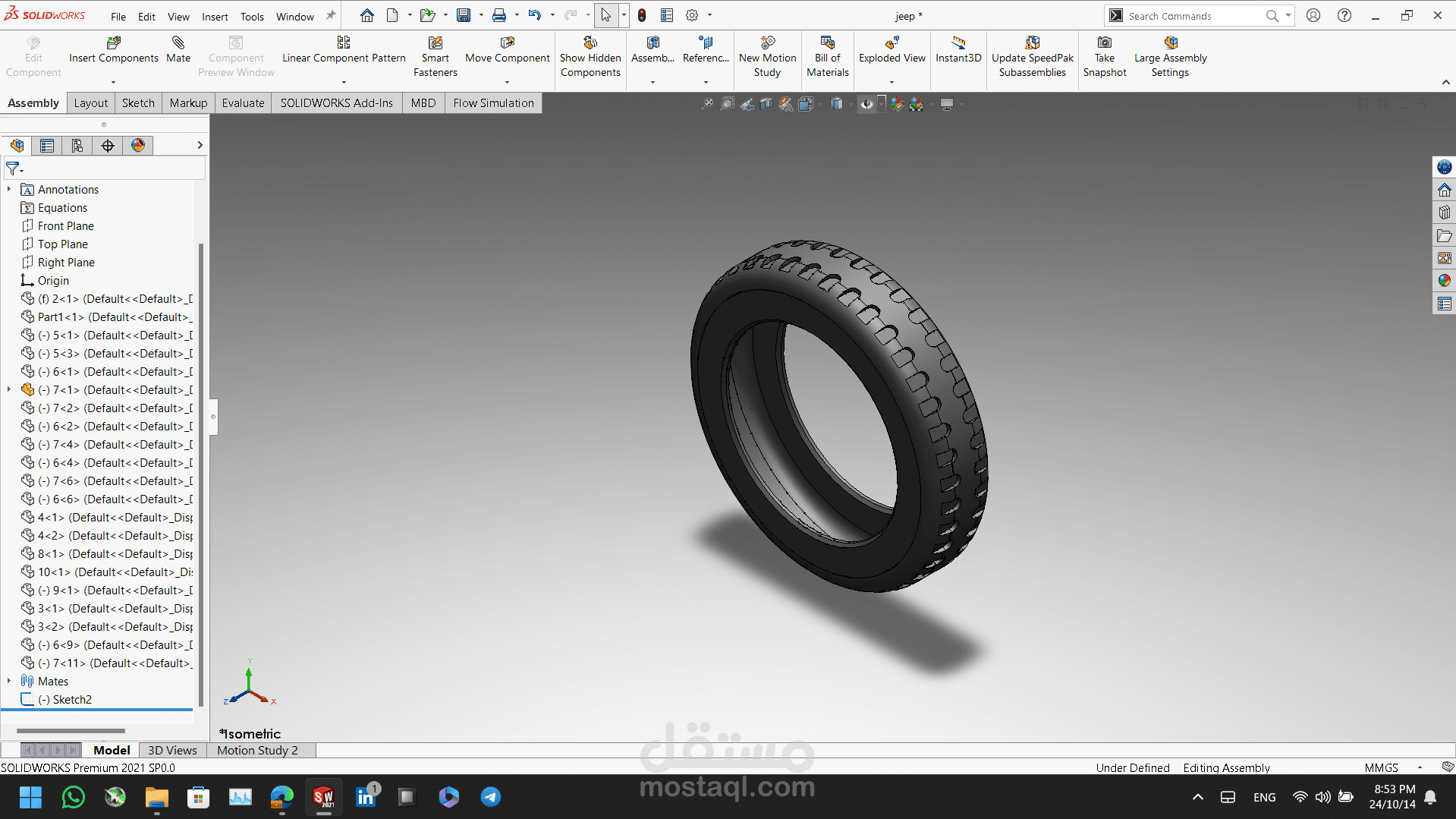The height and width of the screenshot is (819, 1456).
Task: Expand the Mates folder in the tree
Action: pos(9,682)
